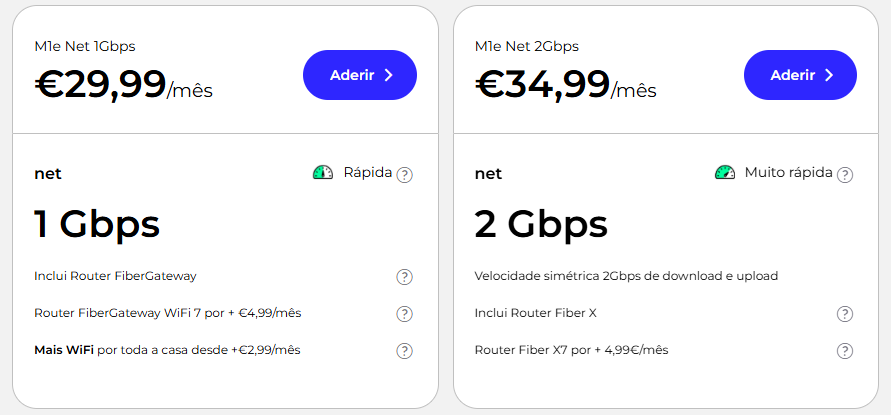Click Aderir for the M1e Net 1Gbps plan
This screenshot has height=415, width=891.
point(359,75)
